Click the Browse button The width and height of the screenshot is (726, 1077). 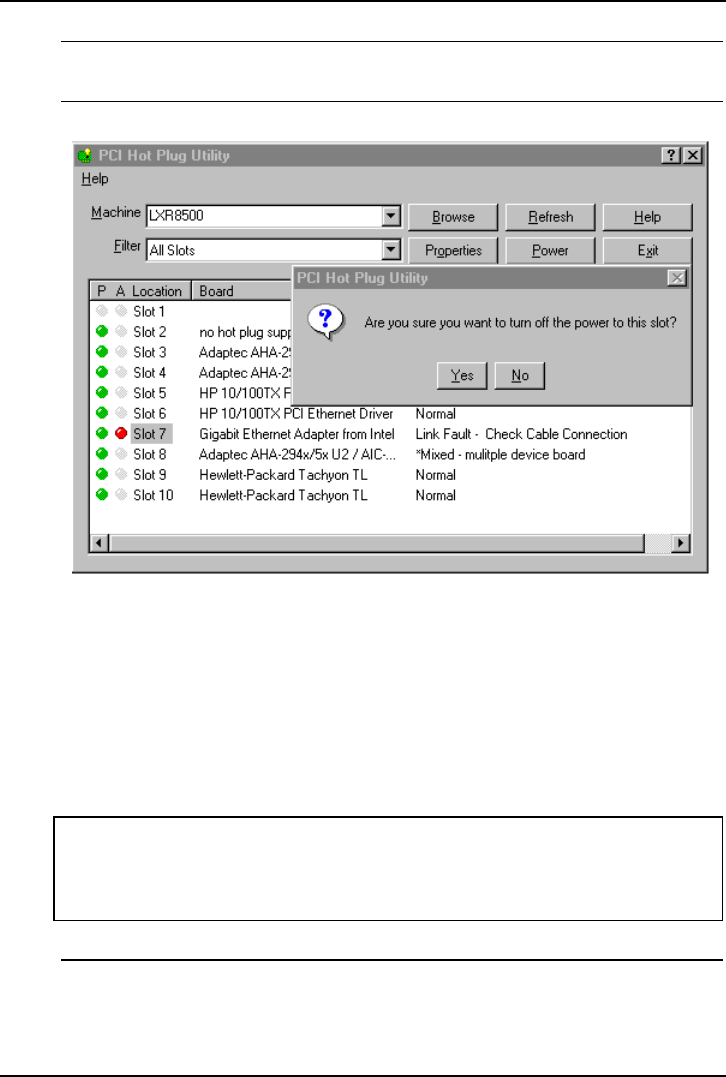coord(453,217)
